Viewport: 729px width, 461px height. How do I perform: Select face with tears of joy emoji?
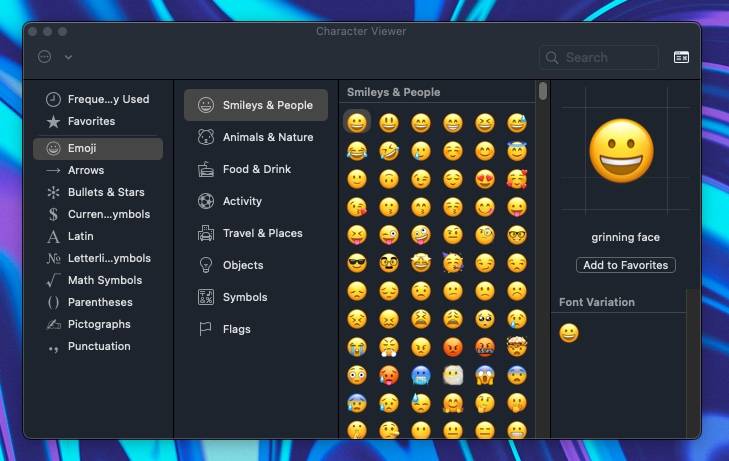[357, 151]
